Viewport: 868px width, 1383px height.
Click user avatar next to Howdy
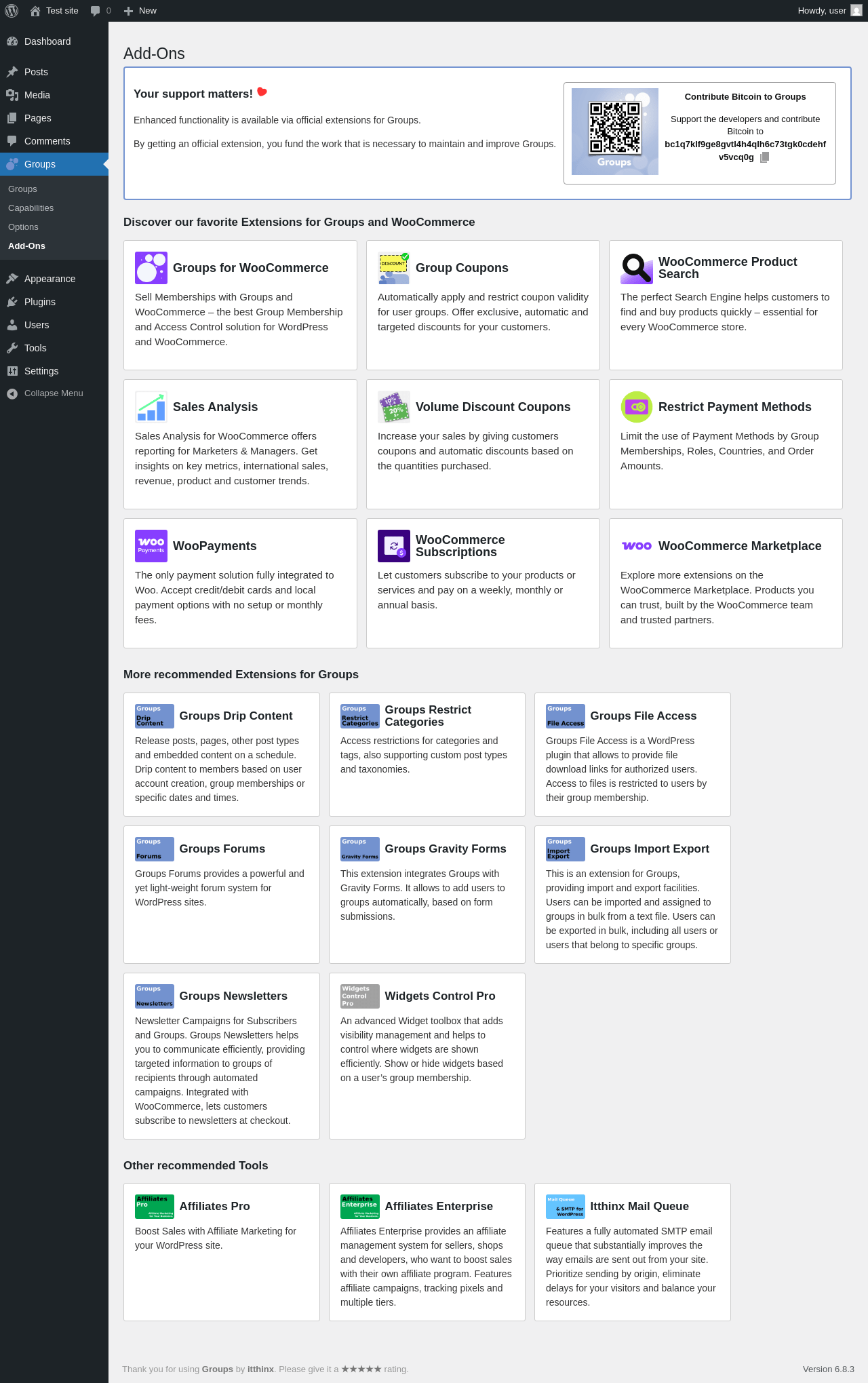coord(856,11)
